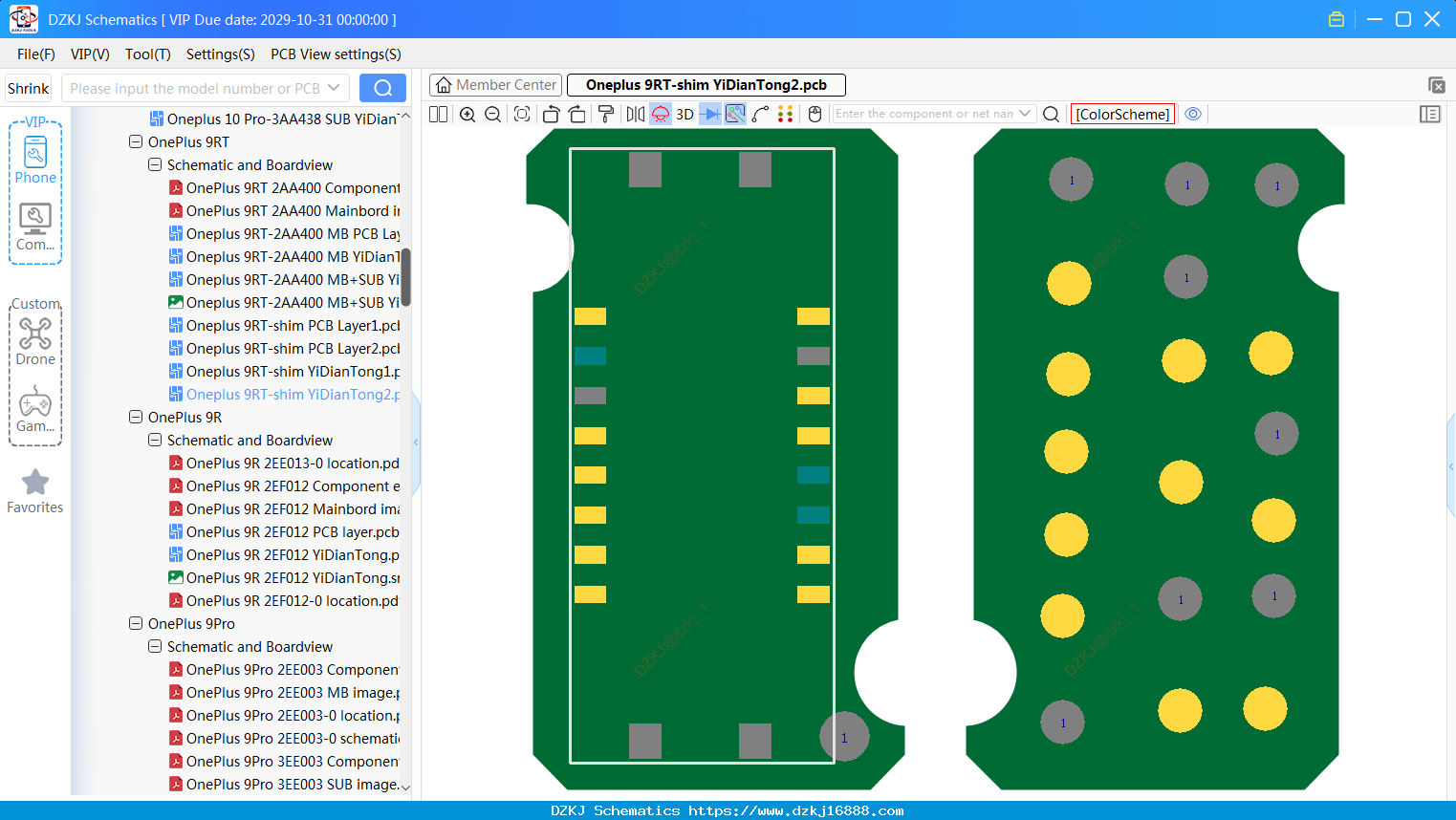The height and width of the screenshot is (820, 1456).
Task: Select the Drone category icon
Action: tap(35, 341)
